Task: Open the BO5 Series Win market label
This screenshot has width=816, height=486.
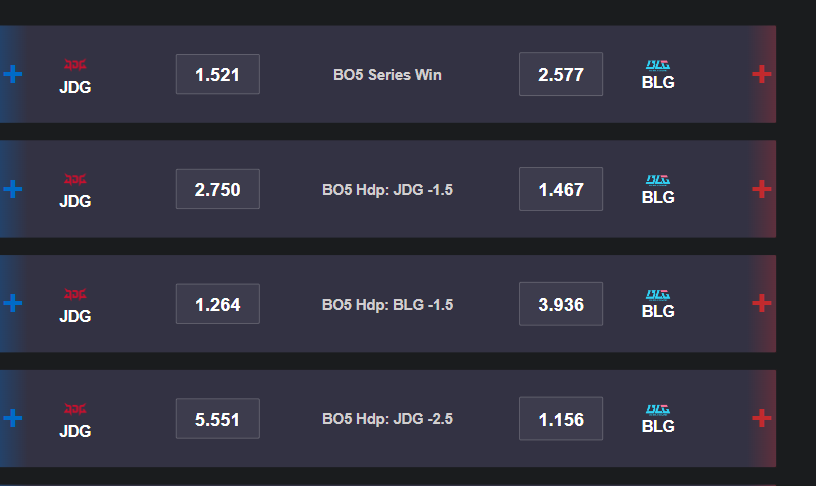Action: click(x=387, y=74)
